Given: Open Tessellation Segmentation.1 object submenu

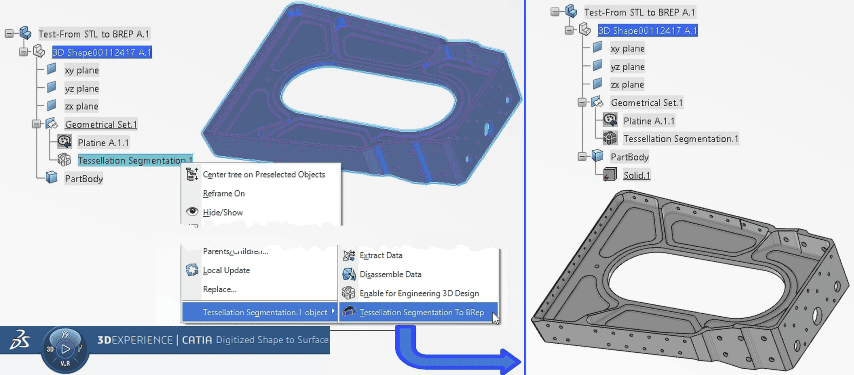Looking at the screenshot, I should pos(259,312).
